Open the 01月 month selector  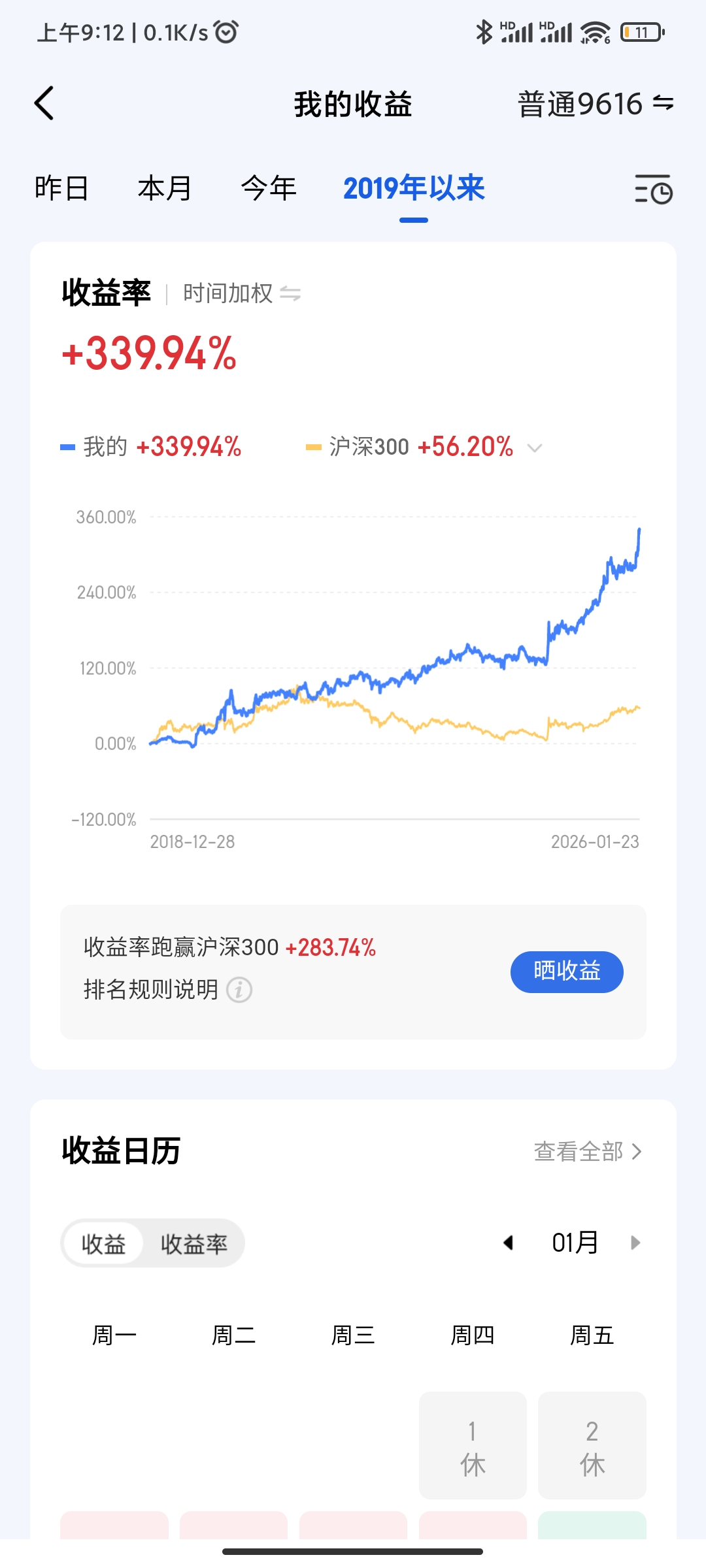pos(575,1242)
